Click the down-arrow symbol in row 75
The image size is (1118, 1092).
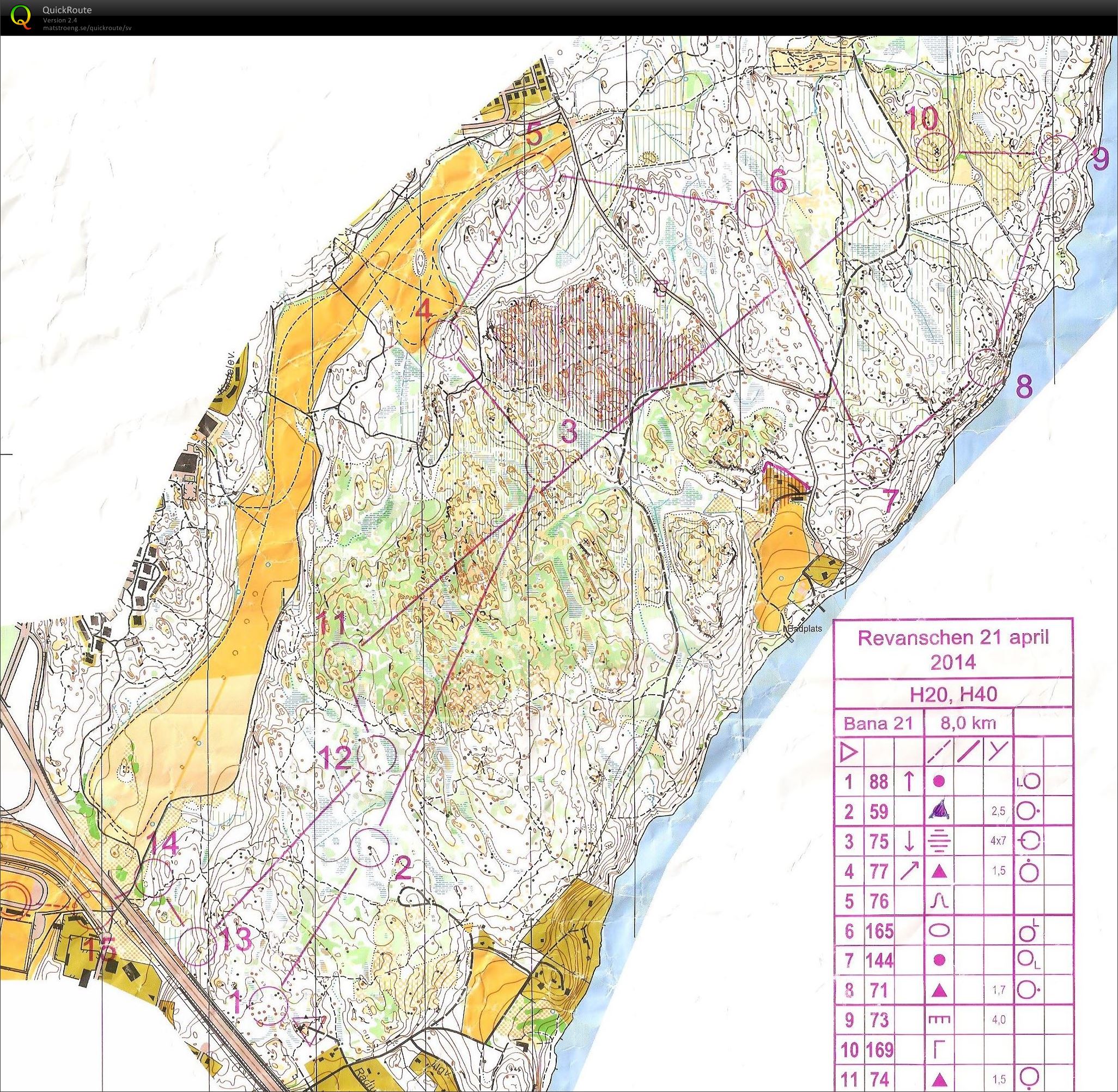coord(909,842)
